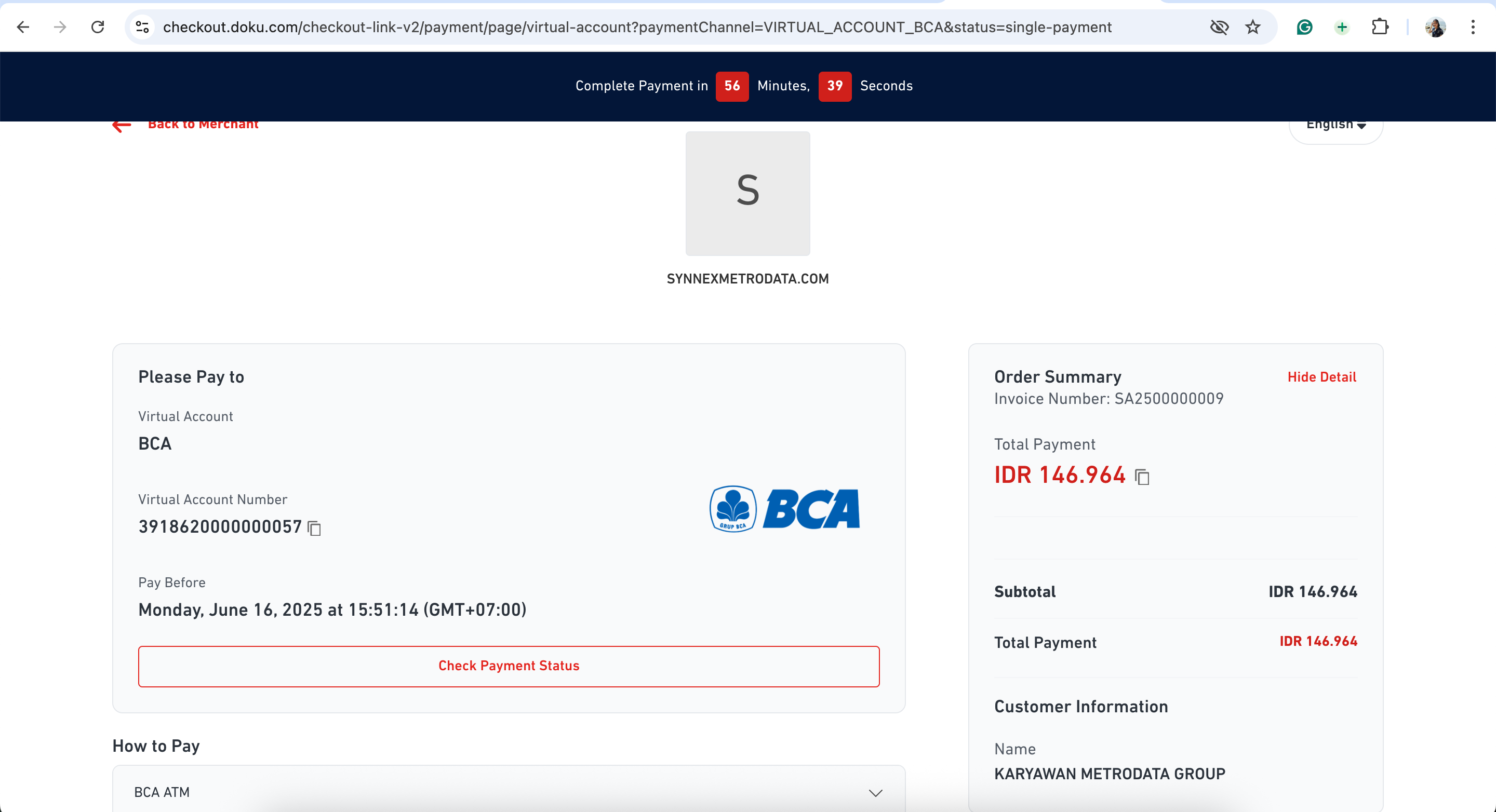Click the third-party cookies eye icon
This screenshot has height=812, width=1496.
pos(1219,26)
